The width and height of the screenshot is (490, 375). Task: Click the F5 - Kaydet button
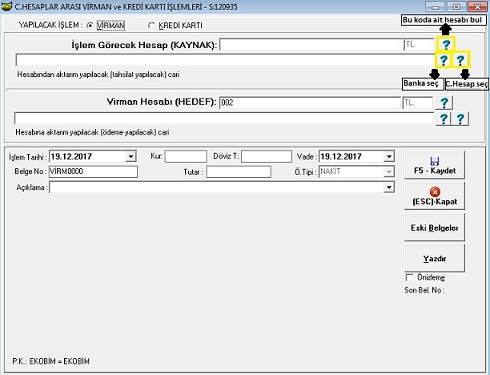(x=434, y=165)
